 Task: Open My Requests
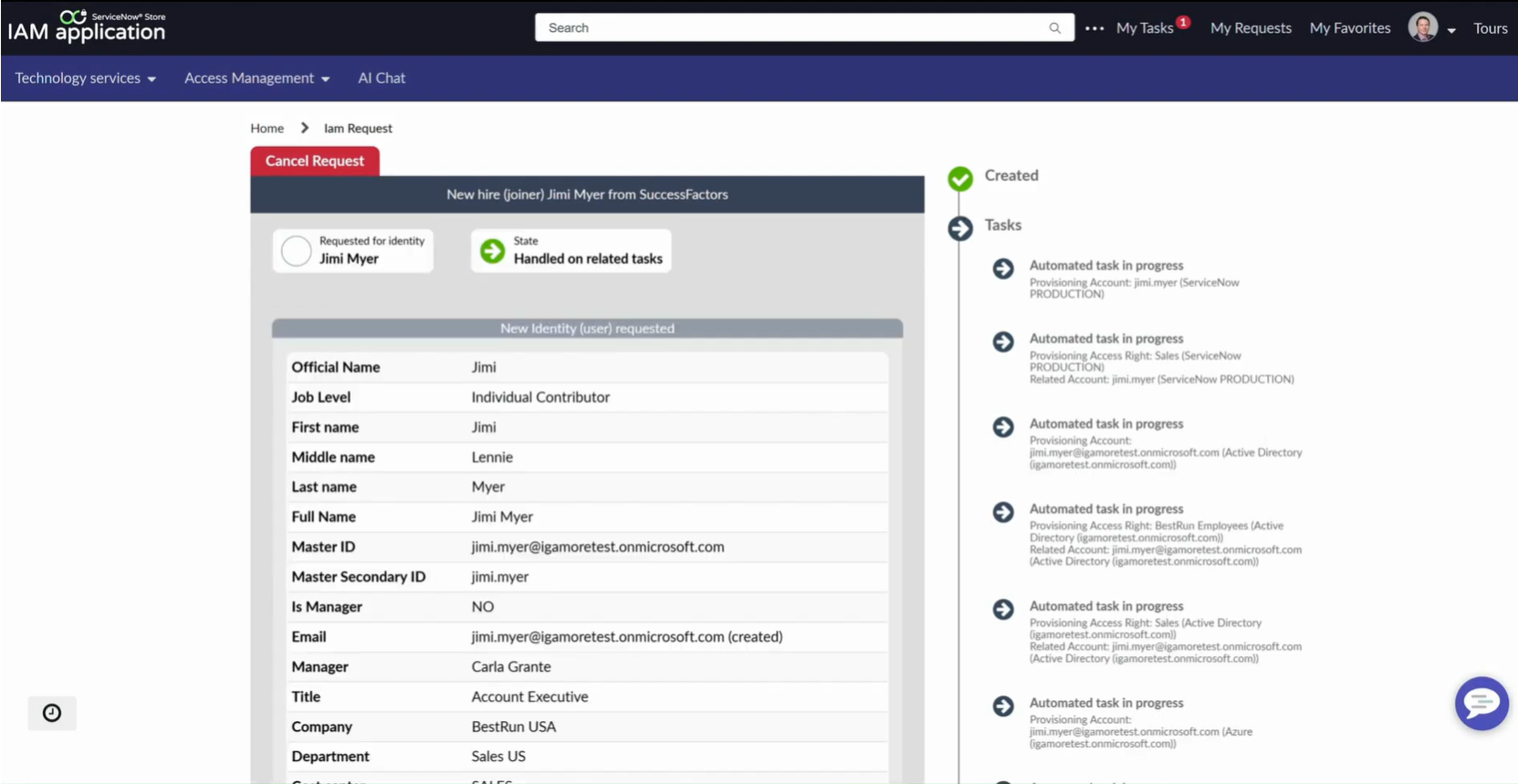tap(1251, 28)
